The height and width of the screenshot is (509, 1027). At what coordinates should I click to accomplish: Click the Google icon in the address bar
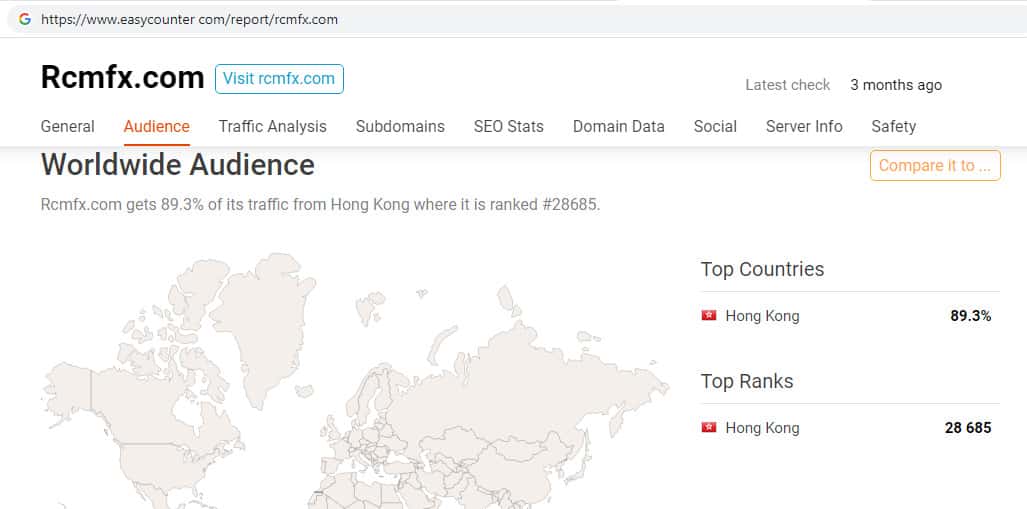24,19
